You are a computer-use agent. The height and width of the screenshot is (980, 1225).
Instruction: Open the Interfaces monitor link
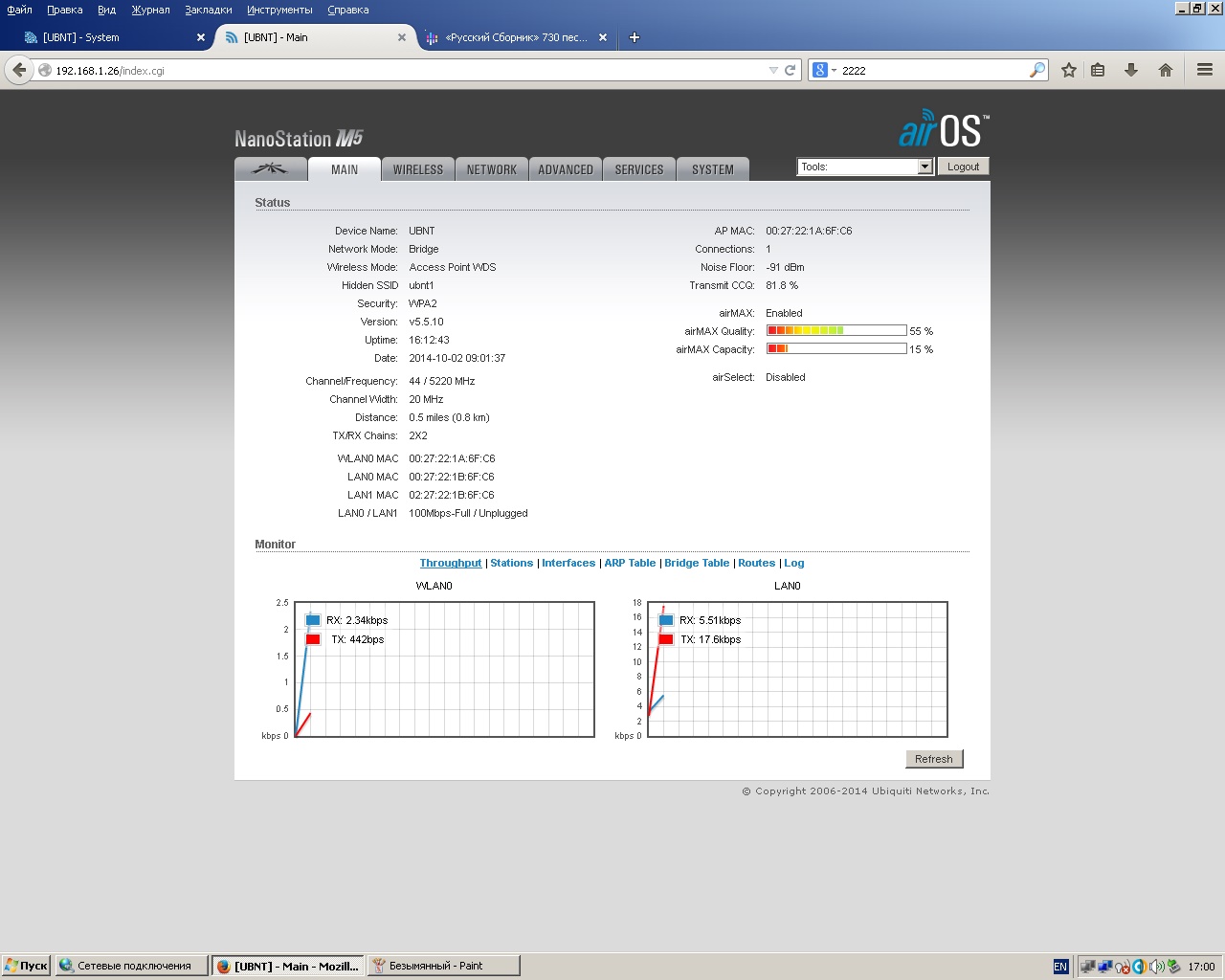568,563
